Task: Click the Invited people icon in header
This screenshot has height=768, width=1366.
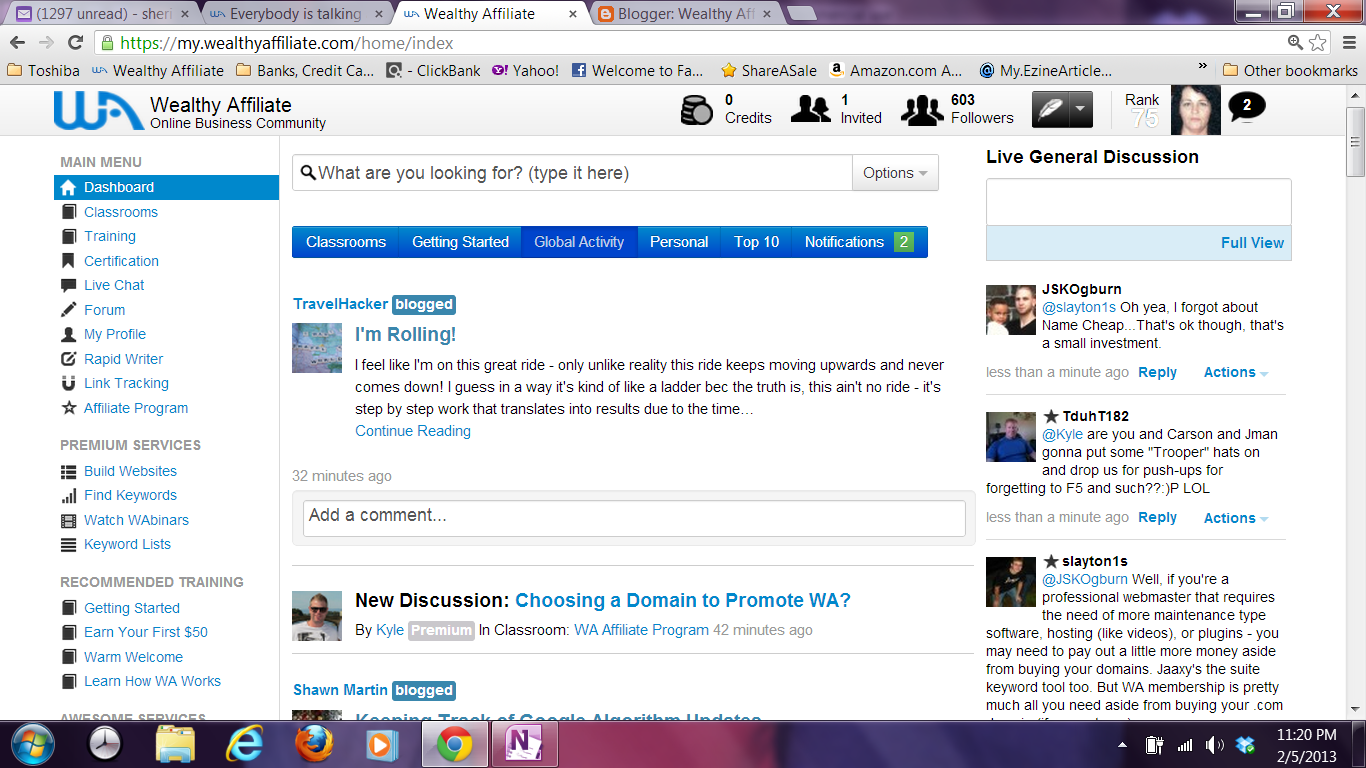Action: (x=810, y=109)
